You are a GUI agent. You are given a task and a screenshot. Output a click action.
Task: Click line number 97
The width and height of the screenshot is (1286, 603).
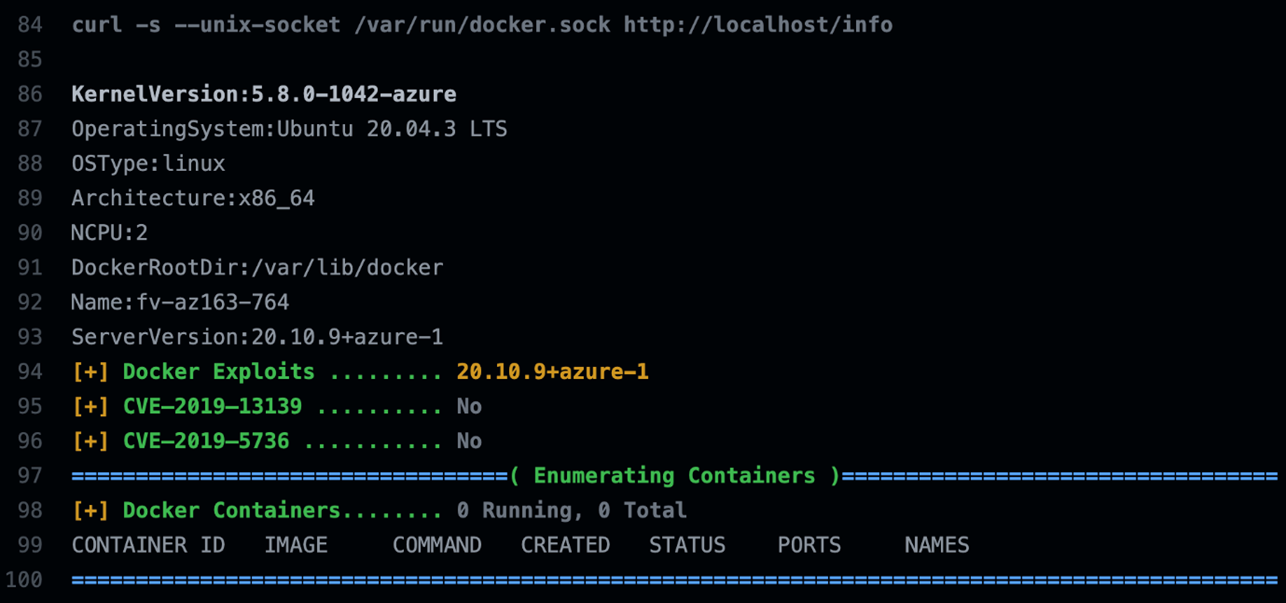(30, 476)
